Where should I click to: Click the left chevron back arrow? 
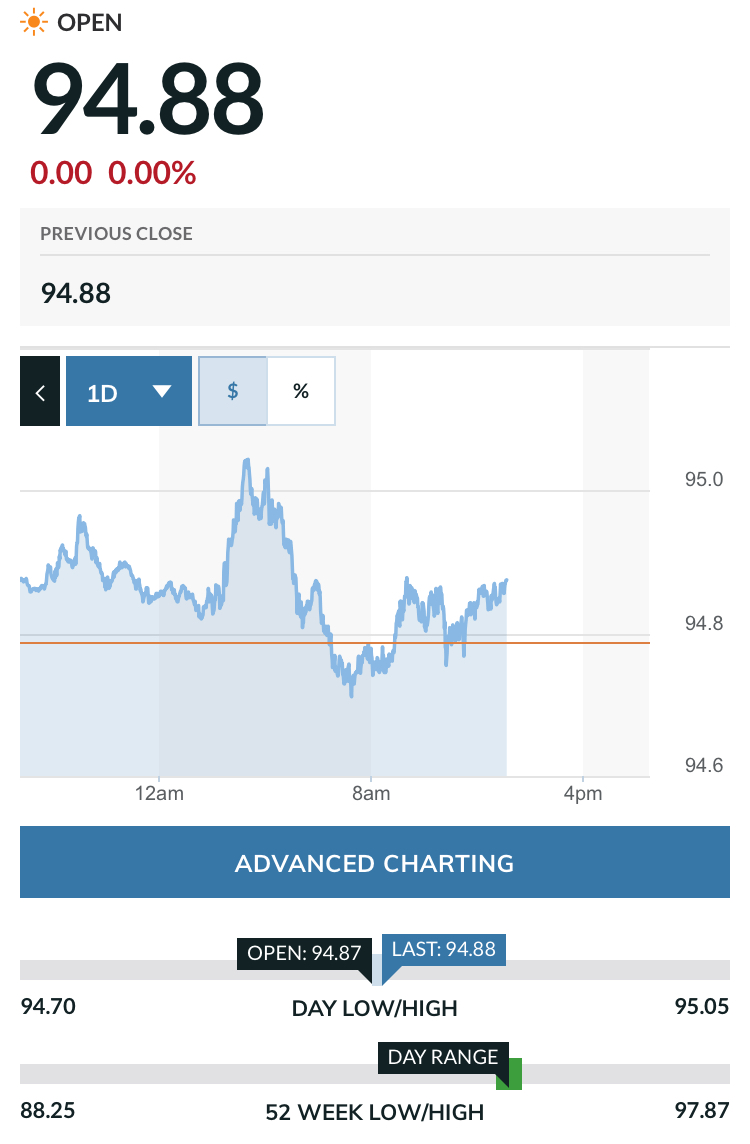[40, 391]
